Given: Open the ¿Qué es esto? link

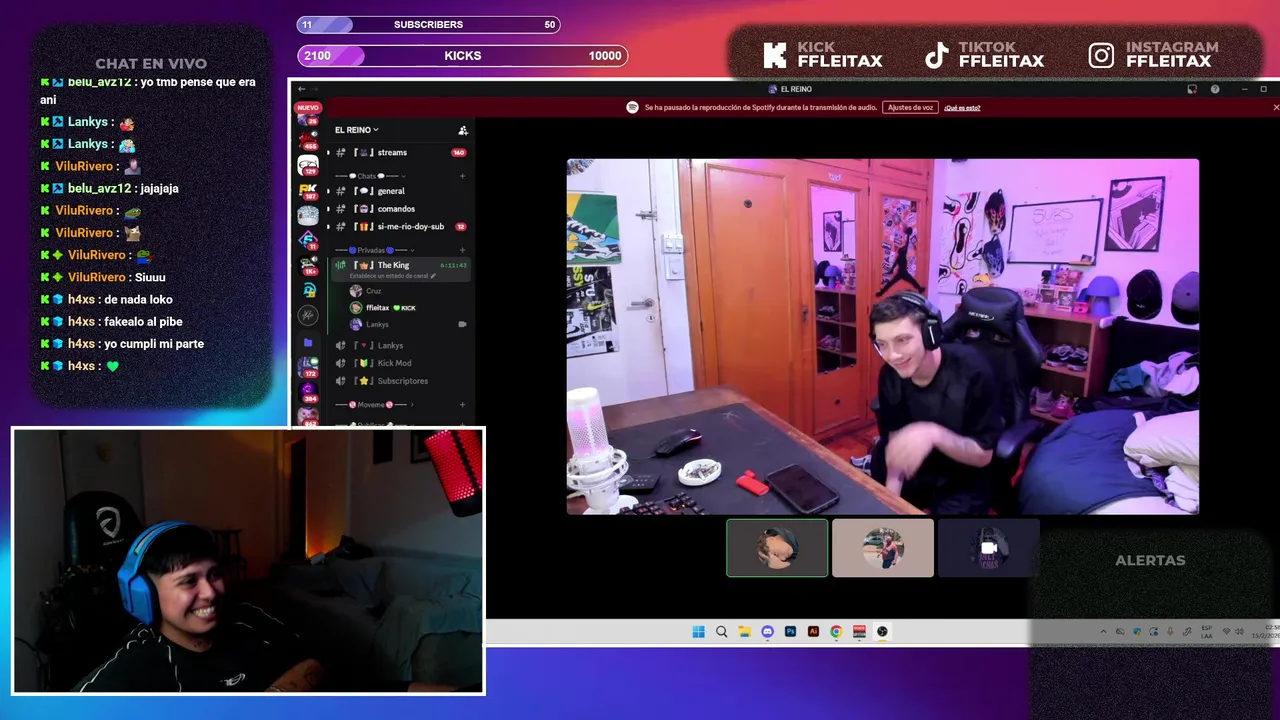Looking at the screenshot, I should click(x=962, y=107).
